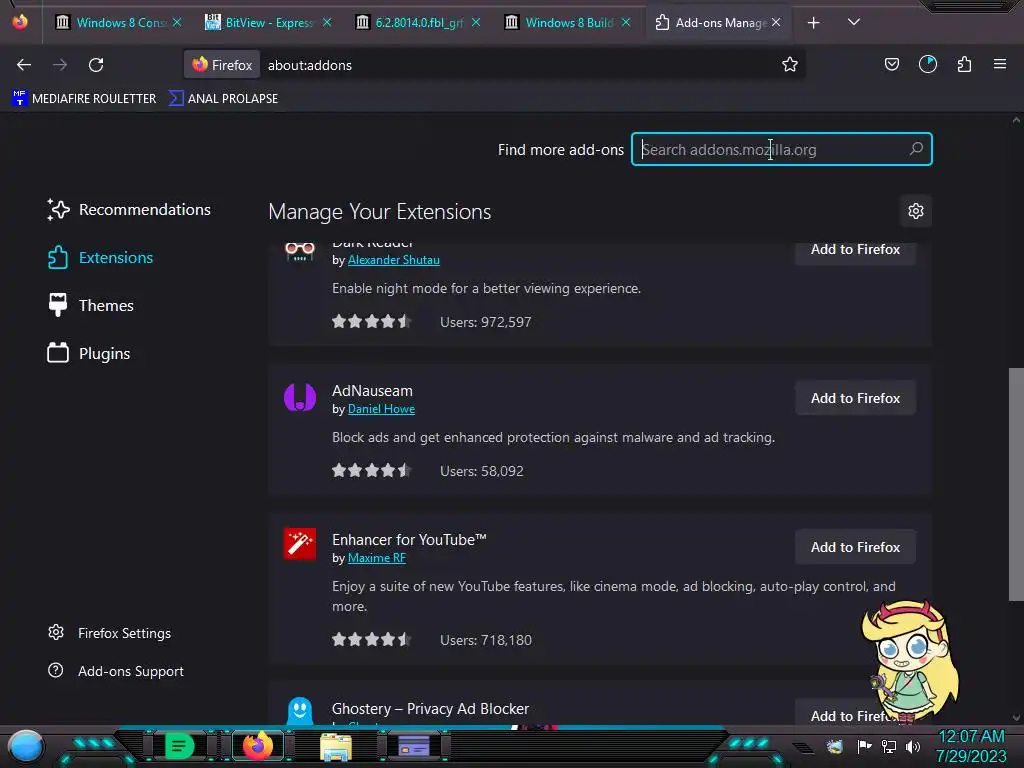
Task: Open the Action Center flag tray icon
Action: click(x=864, y=746)
